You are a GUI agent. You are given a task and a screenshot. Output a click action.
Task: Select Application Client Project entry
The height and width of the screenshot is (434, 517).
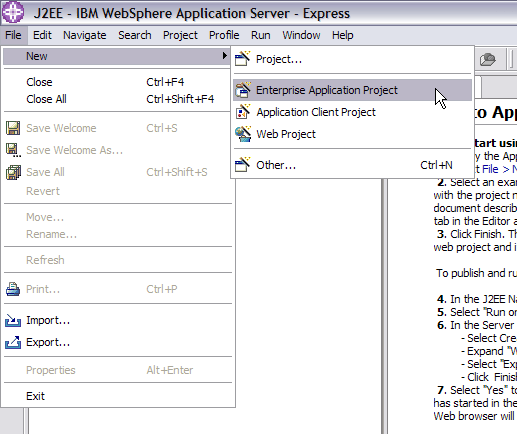[x=352, y=112]
